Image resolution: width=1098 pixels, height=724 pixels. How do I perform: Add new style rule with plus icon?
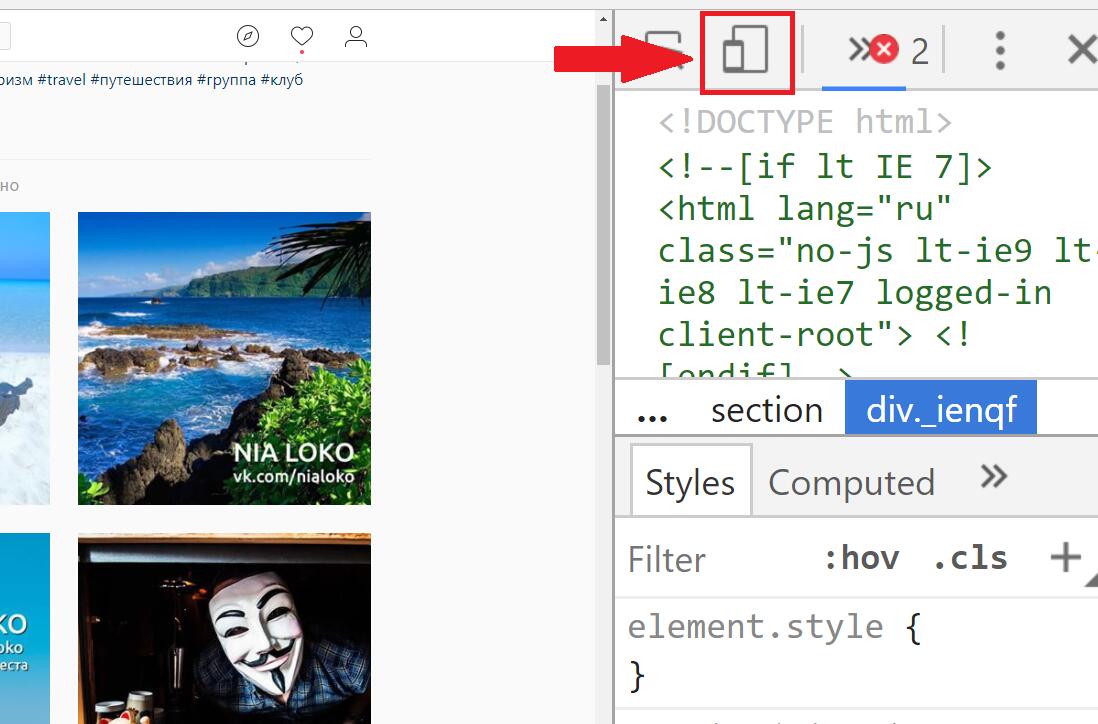click(x=1065, y=557)
